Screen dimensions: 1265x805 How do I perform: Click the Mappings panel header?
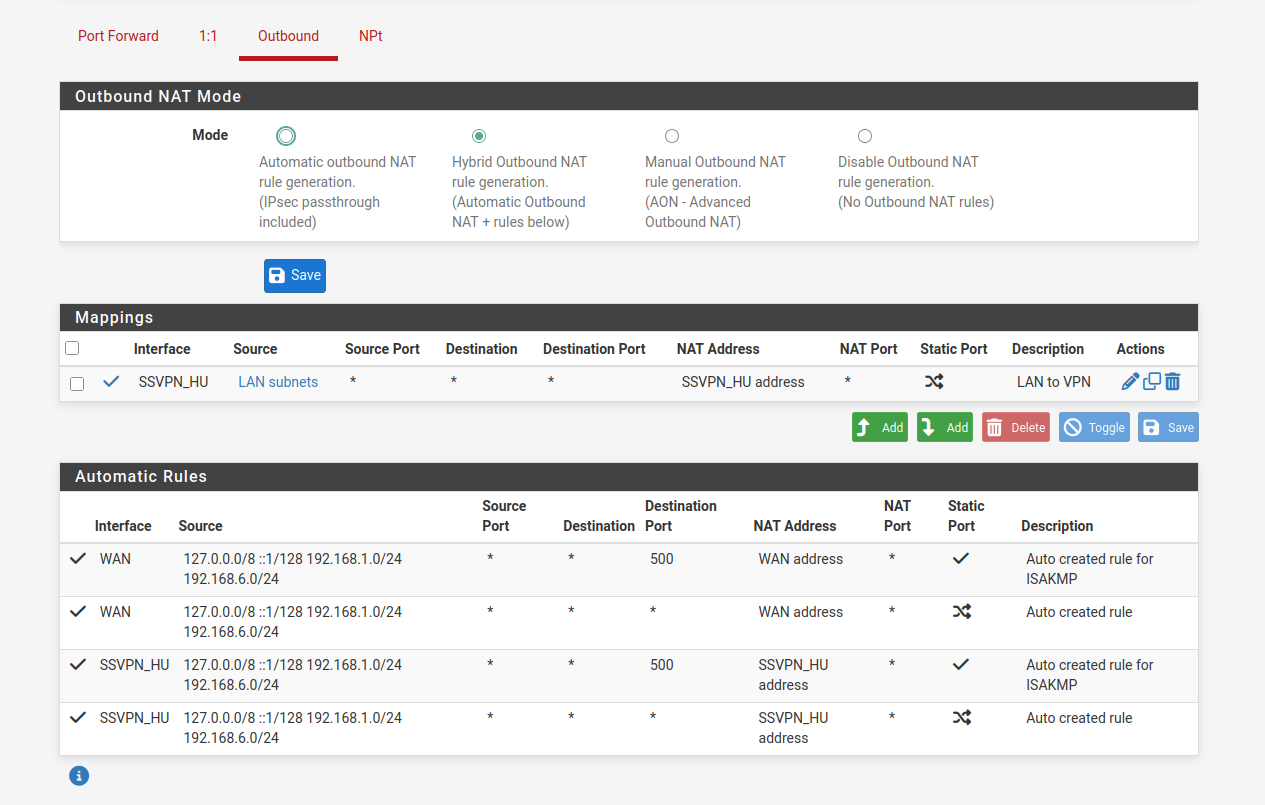pos(629,318)
